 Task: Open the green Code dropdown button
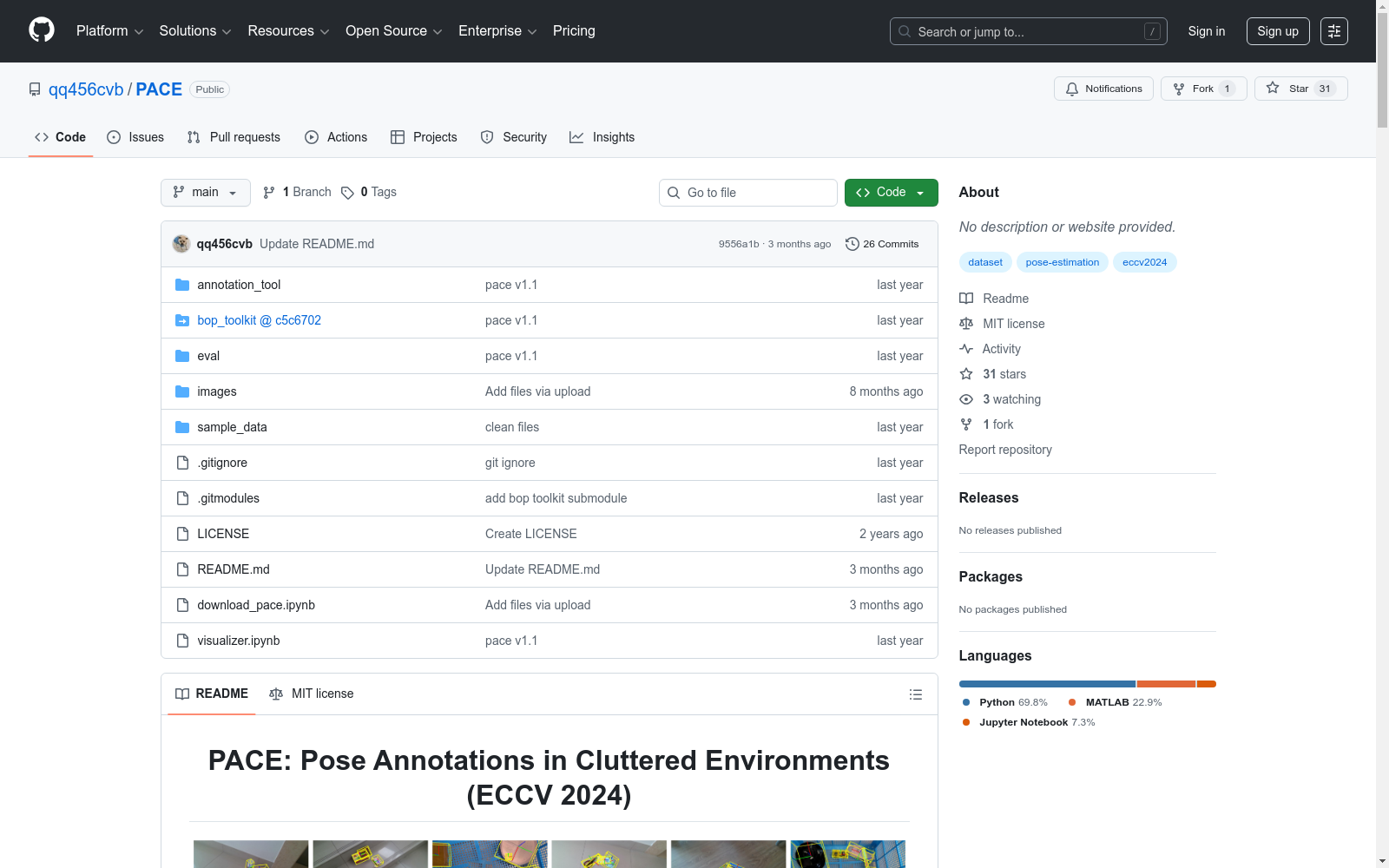pos(891,193)
